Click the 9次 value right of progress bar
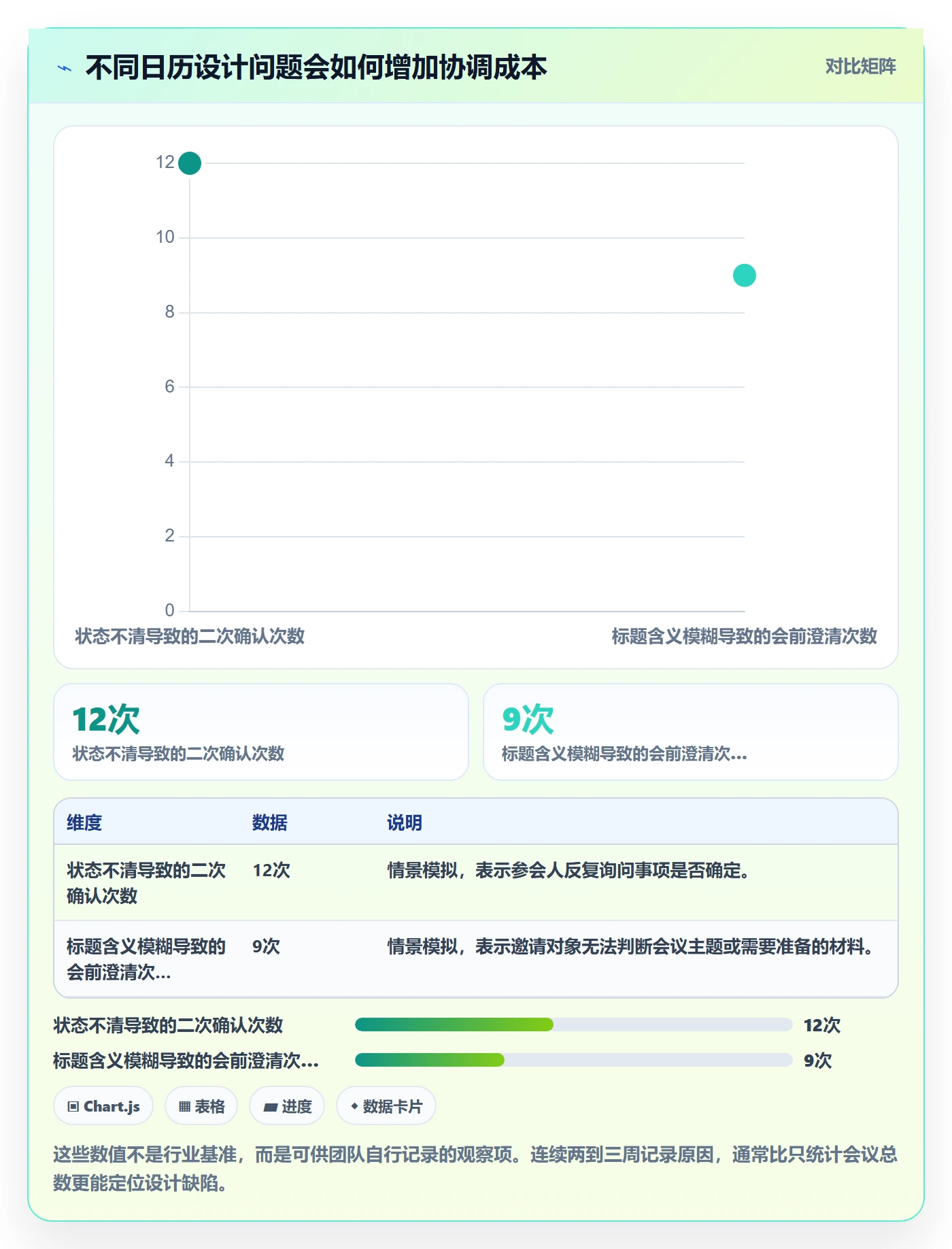Viewport: 952px width, 1249px height. tap(817, 1061)
